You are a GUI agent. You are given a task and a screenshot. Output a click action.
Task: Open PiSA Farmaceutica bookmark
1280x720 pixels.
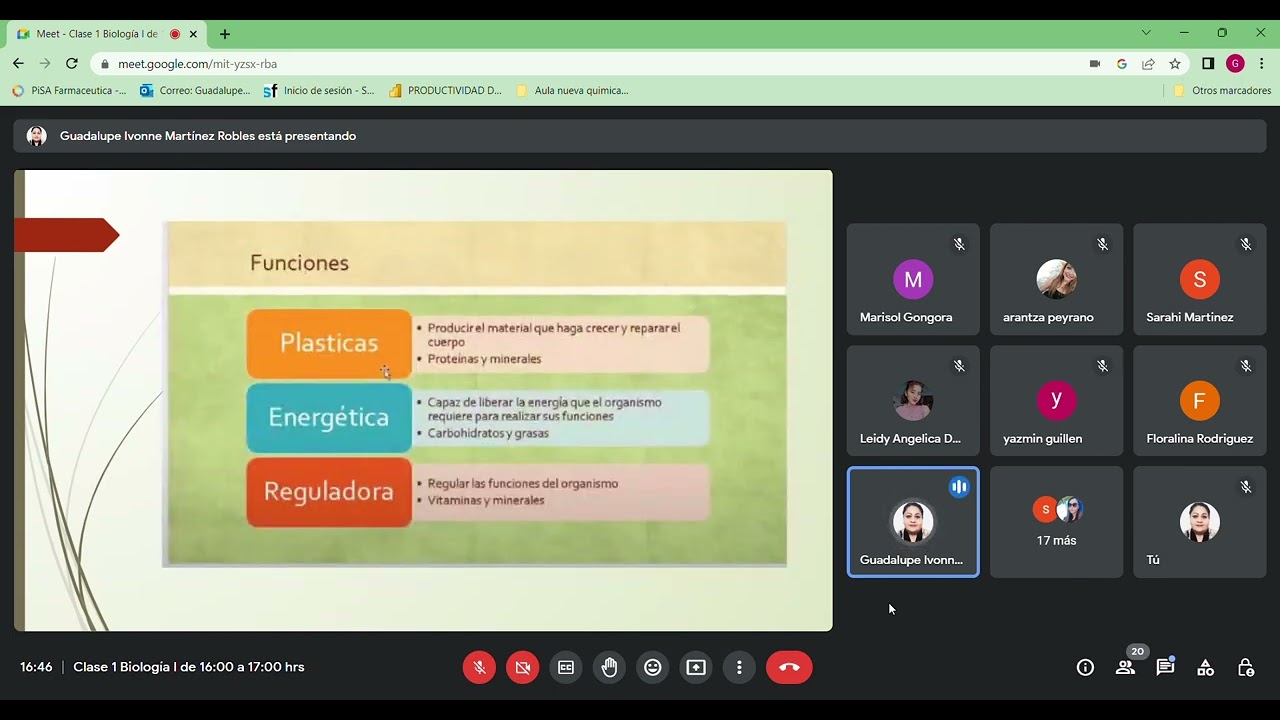point(69,90)
